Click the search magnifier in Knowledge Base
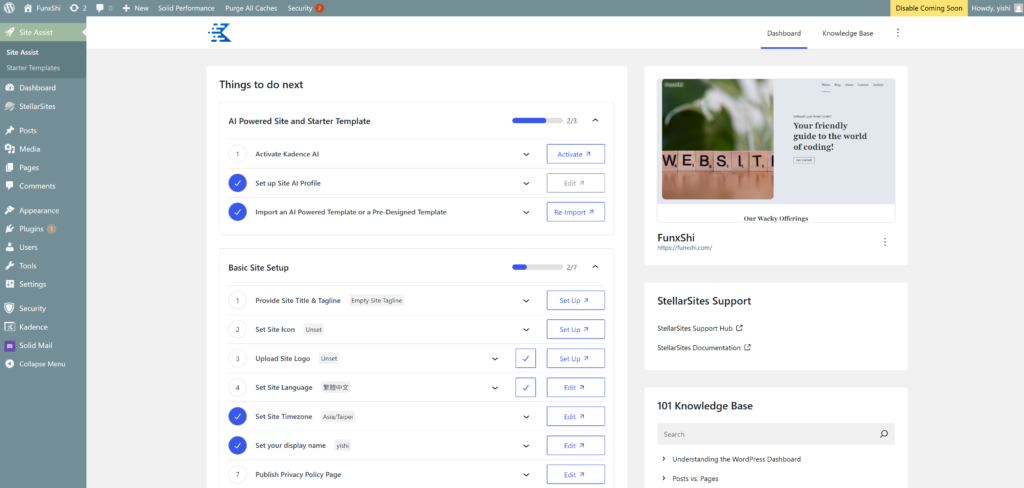Screen dimensions: 1024x488 pos(883,434)
